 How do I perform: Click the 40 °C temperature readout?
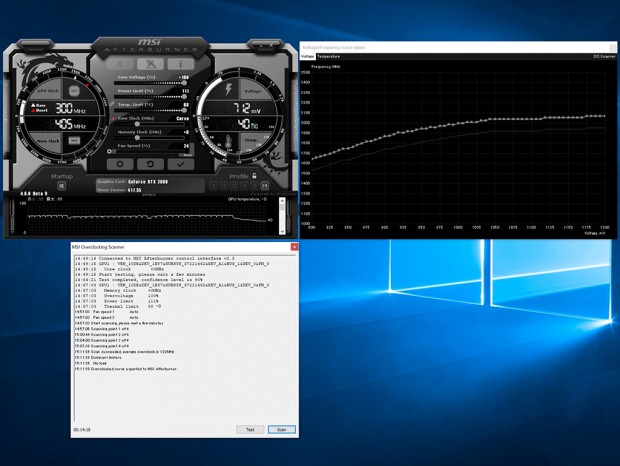[248, 124]
